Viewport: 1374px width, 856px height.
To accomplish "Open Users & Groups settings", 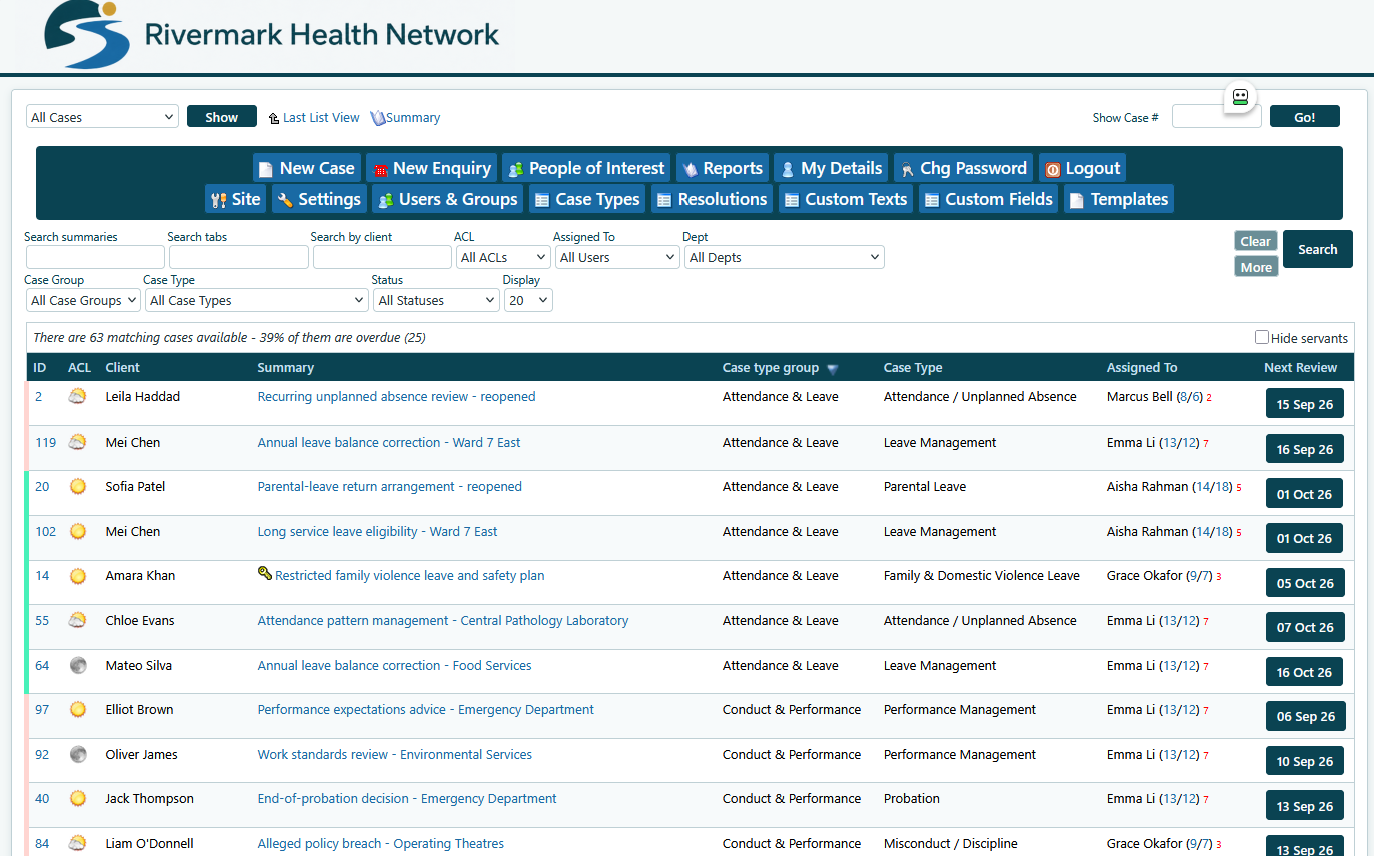I will 447,199.
